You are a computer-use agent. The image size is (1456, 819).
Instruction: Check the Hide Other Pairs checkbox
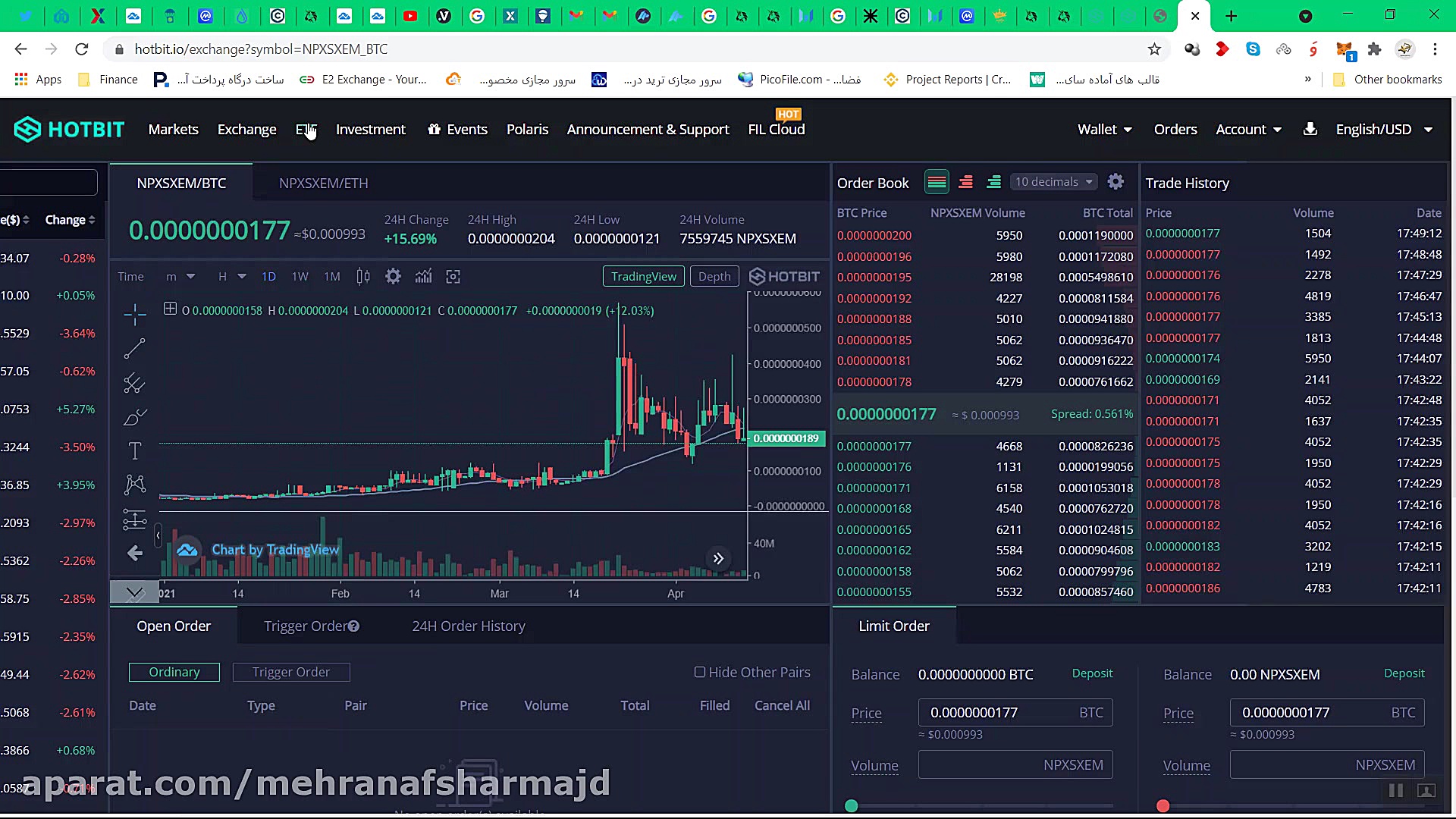700,672
